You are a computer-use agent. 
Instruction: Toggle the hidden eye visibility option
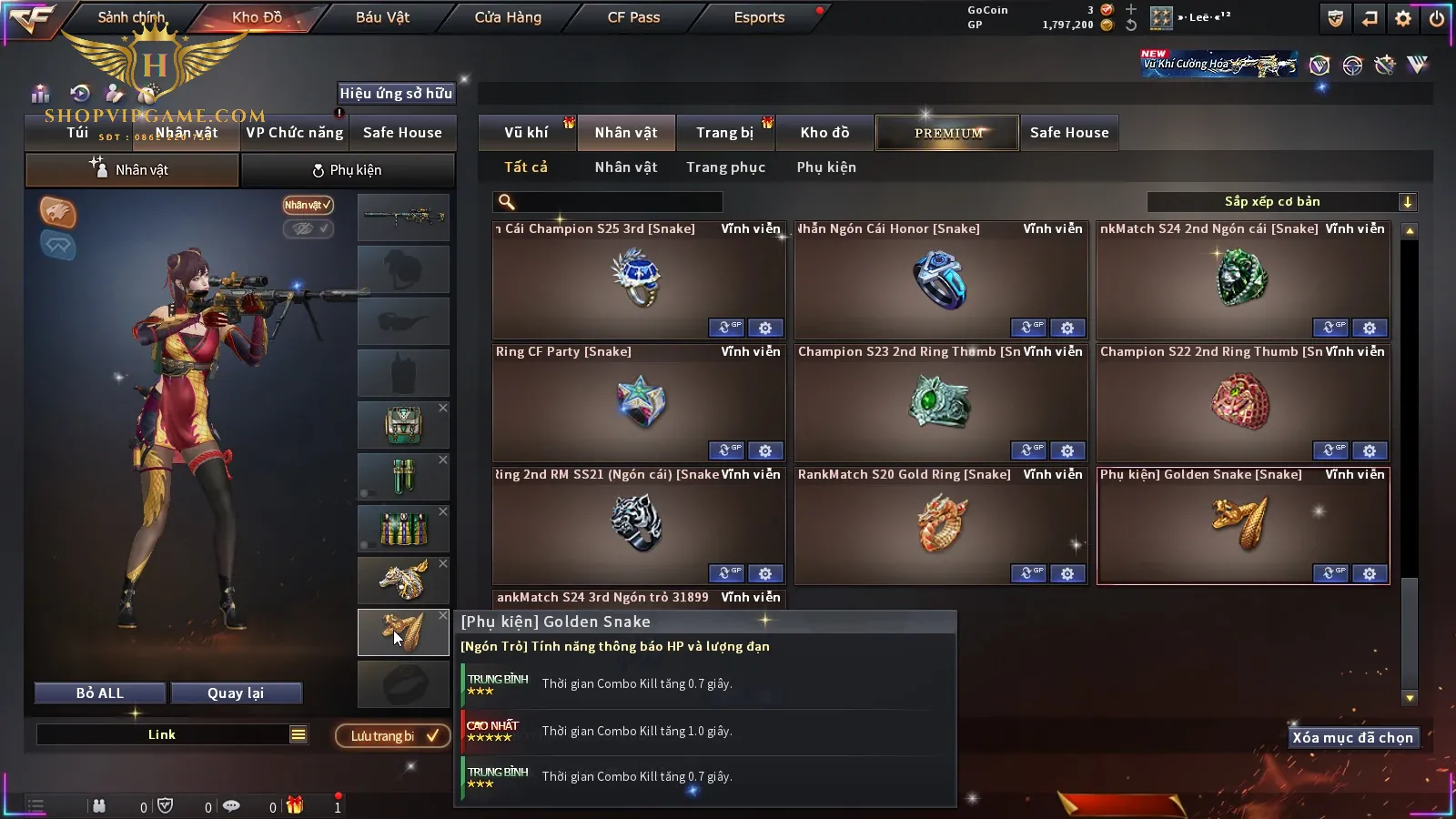click(x=308, y=228)
